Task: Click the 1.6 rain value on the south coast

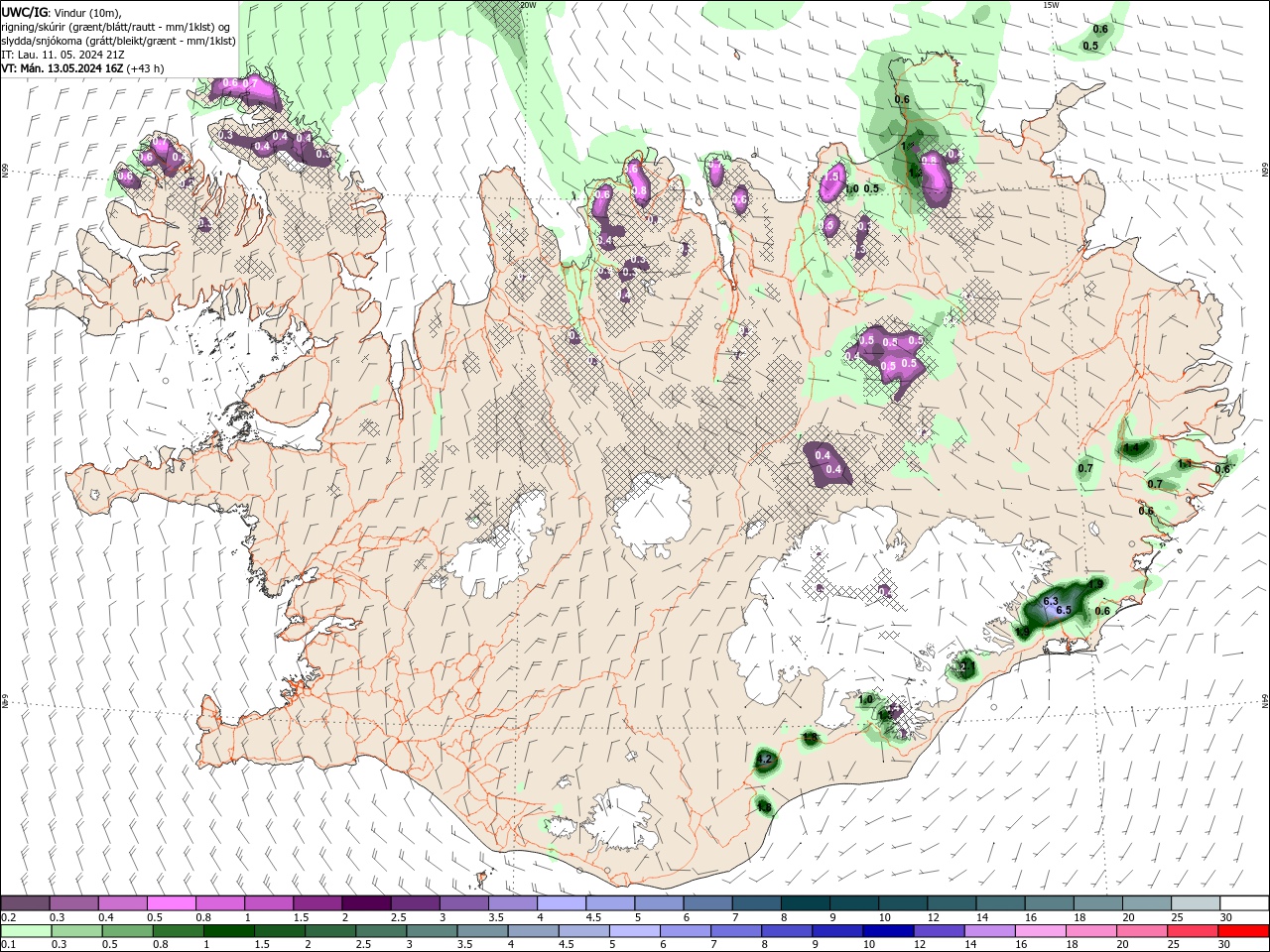Action: (763, 807)
